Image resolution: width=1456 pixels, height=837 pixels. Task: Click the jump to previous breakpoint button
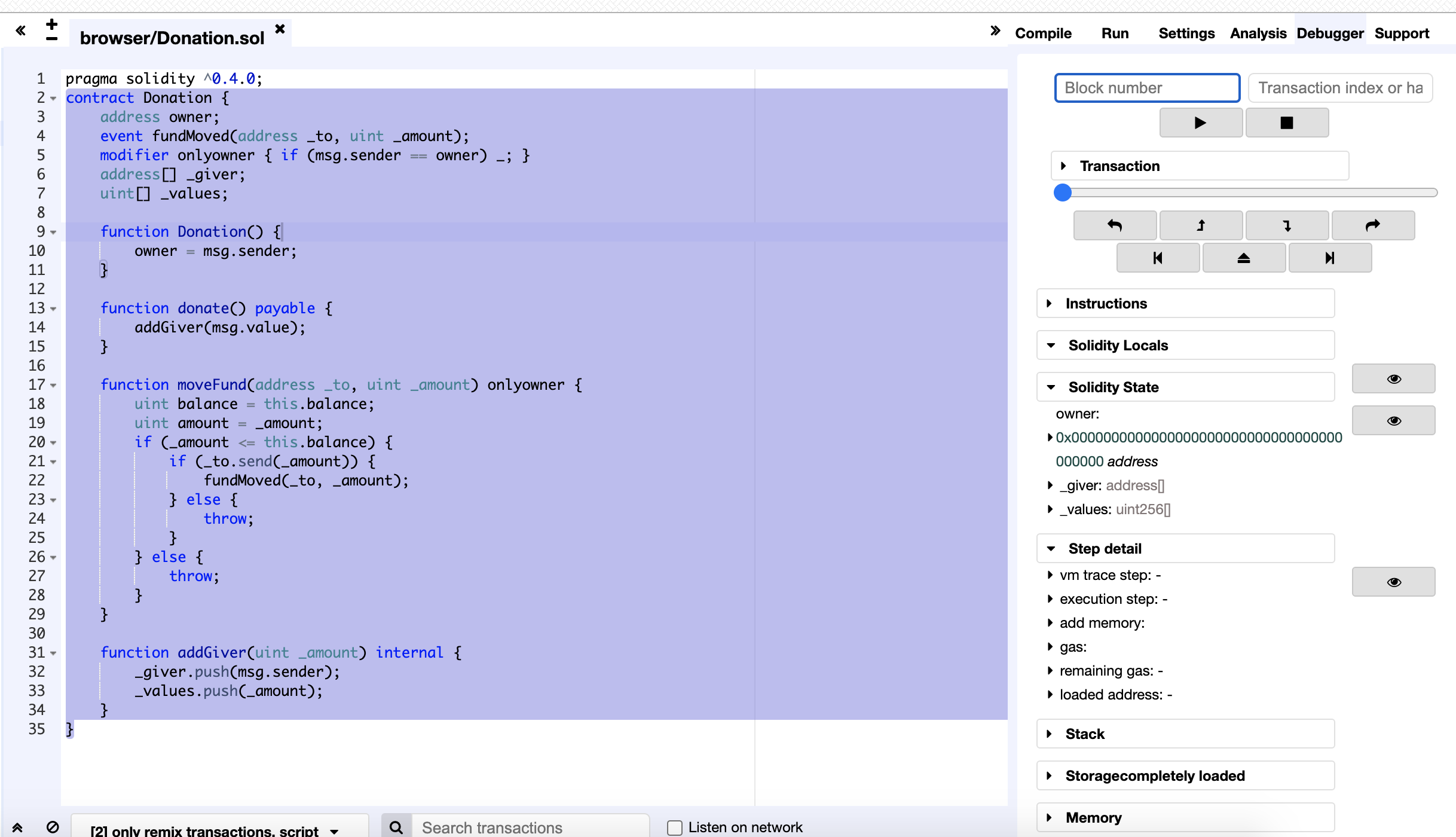(1158, 258)
